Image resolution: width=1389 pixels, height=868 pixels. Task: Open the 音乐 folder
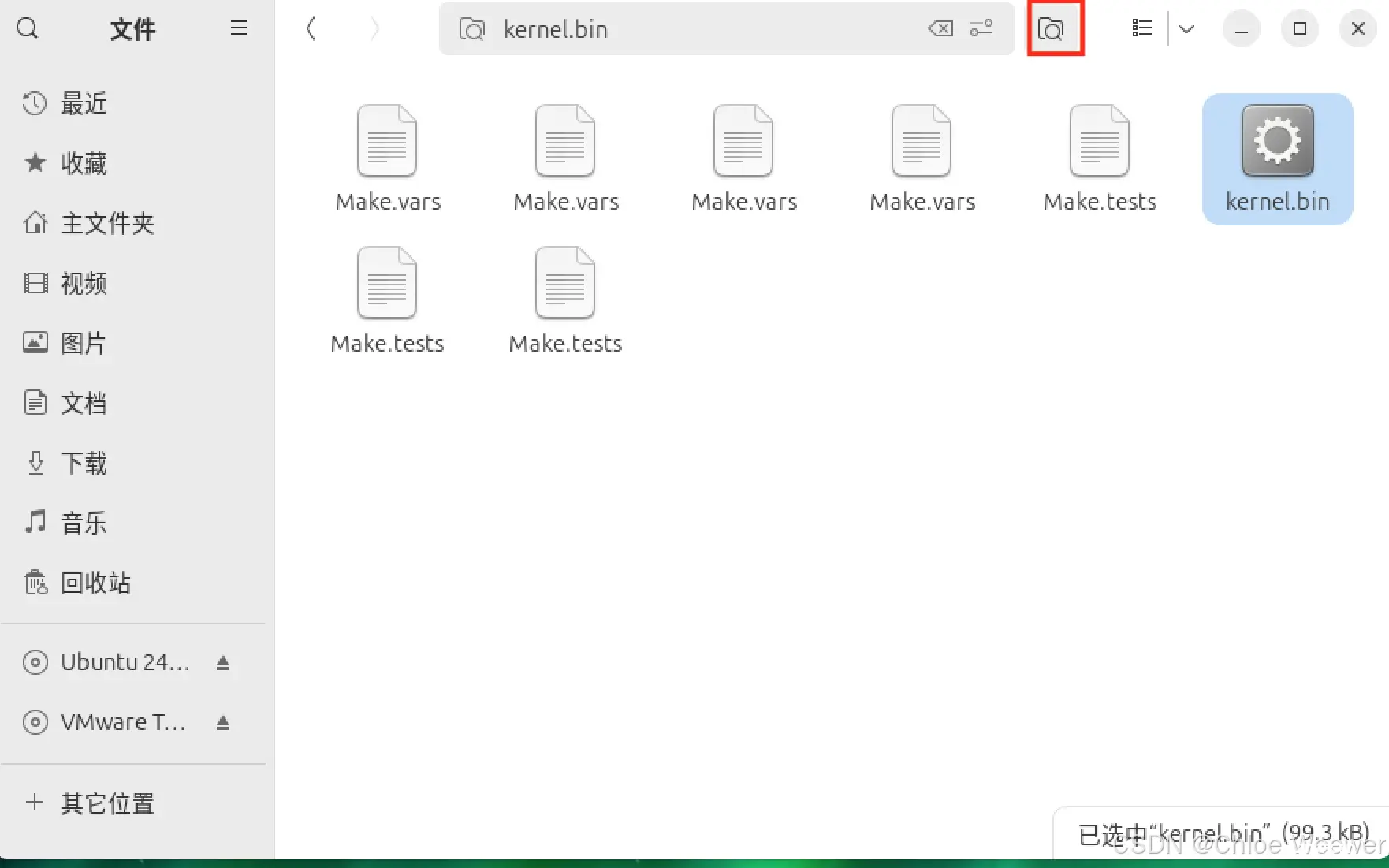[x=137, y=523]
